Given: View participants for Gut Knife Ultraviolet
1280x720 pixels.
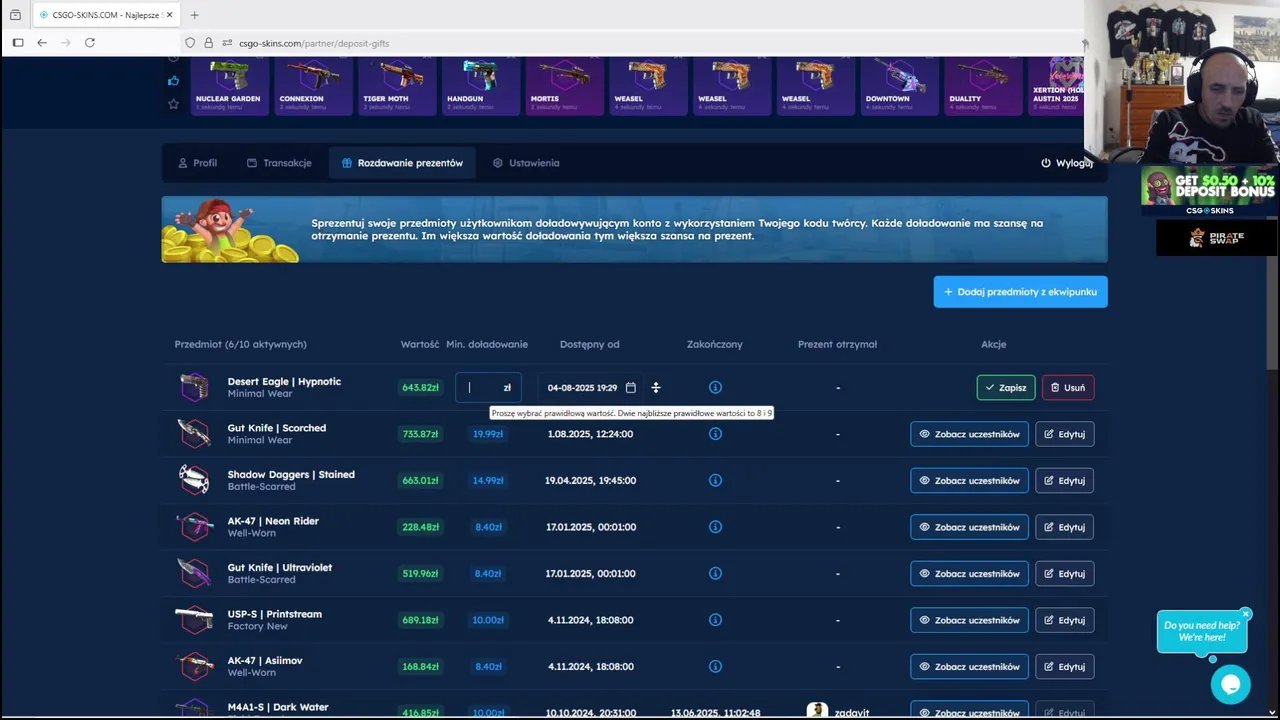Looking at the screenshot, I should 969,574.
